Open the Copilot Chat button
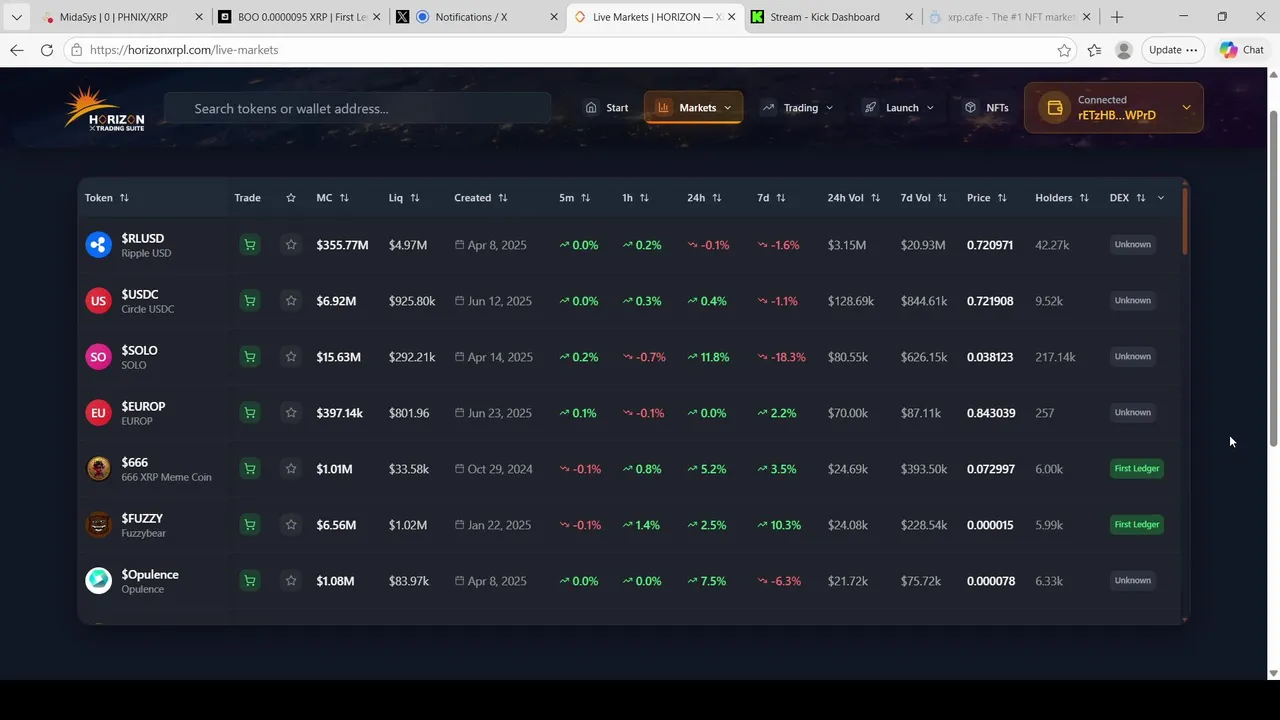Screen dimensions: 1280x720 tap(1241, 50)
